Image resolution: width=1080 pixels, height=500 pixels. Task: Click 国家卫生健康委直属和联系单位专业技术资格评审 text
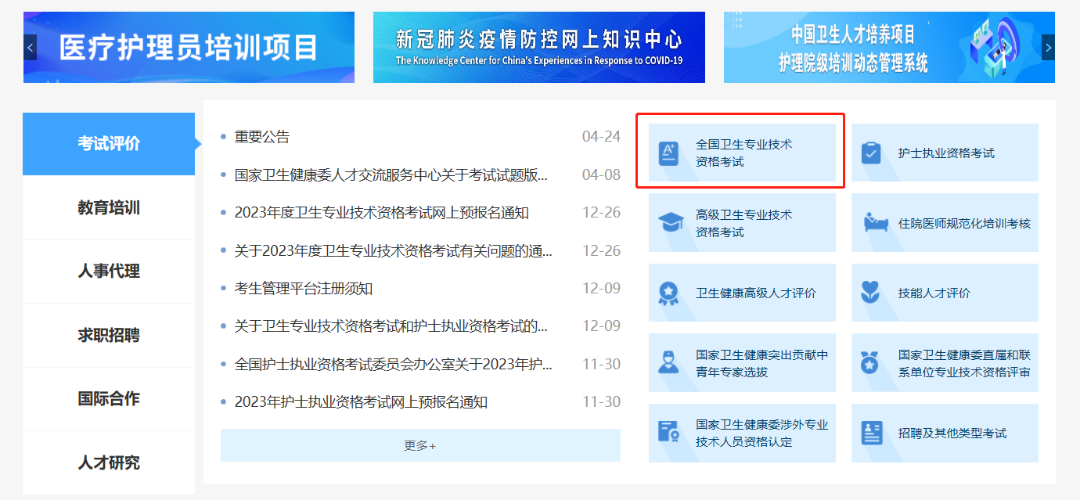coord(964,364)
